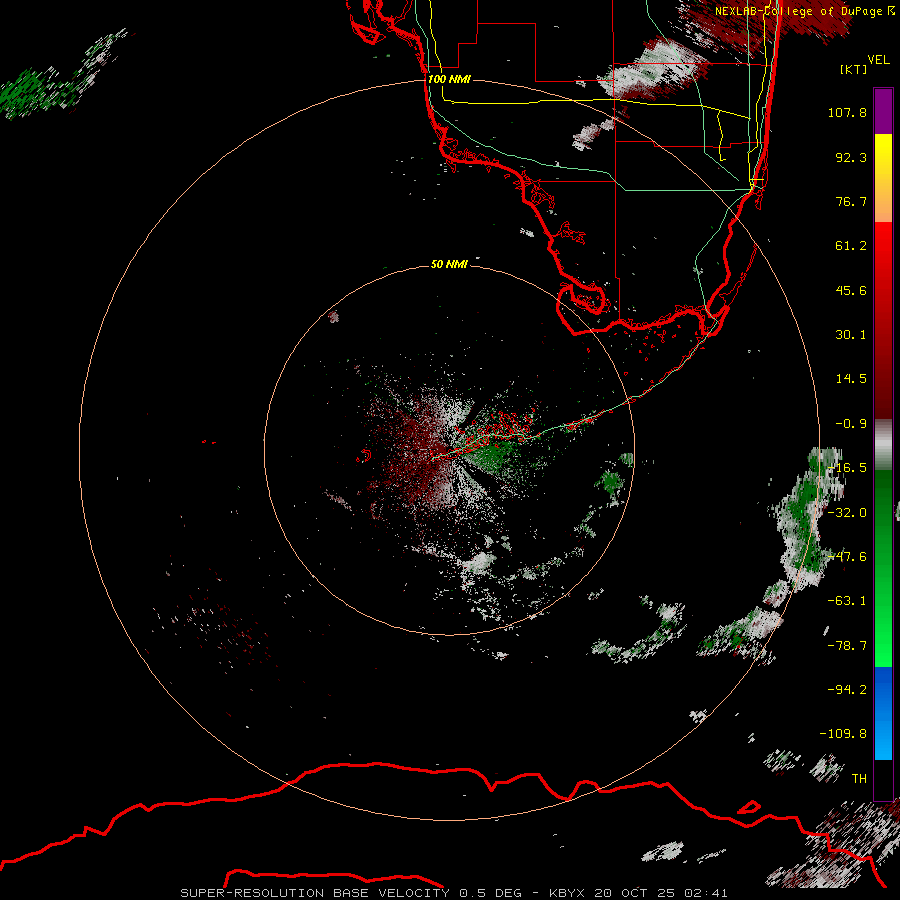900x900 pixels.
Task: Click the -63.1 velocity scale value
Action: 847,601
